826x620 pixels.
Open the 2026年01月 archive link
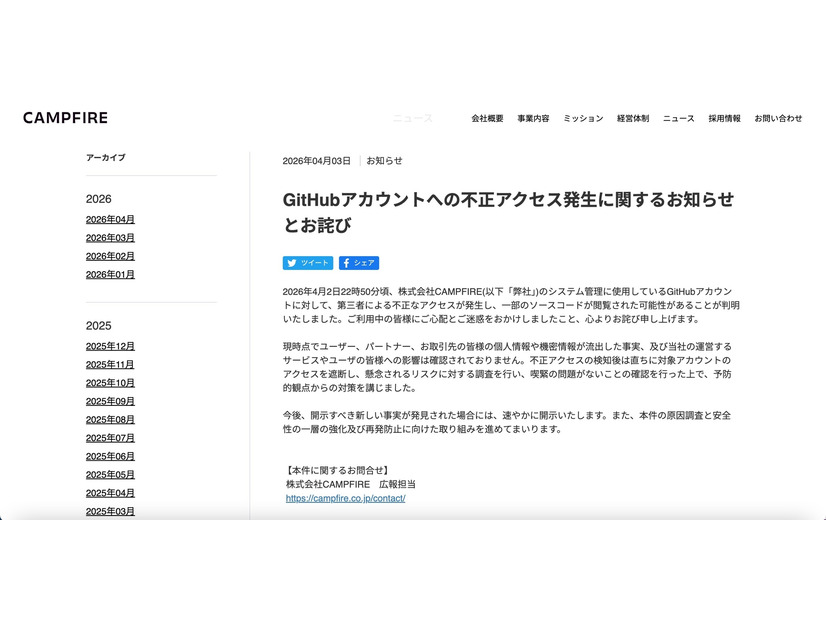(109, 274)
